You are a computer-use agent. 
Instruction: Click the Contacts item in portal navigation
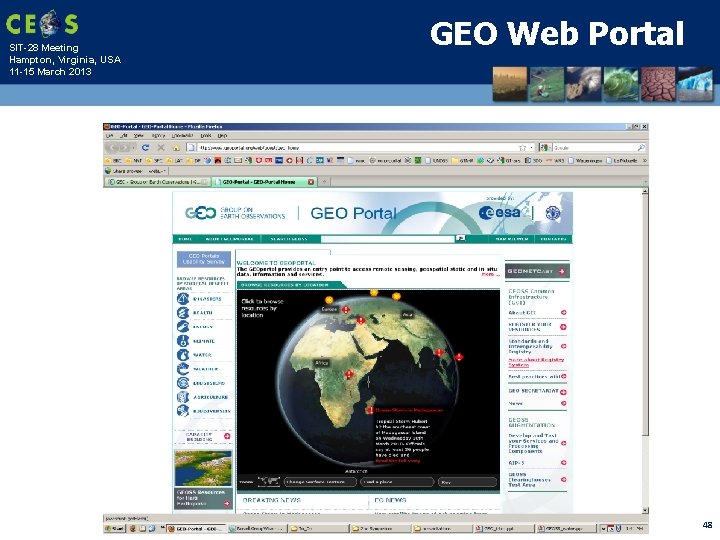point(553,239)
